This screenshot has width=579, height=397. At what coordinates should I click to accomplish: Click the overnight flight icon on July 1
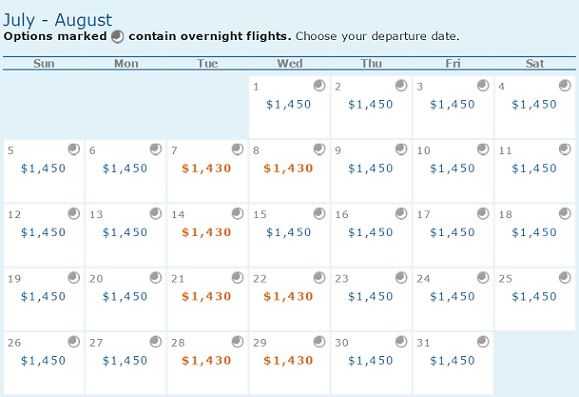pyautogui.click(x=319, y=85)
